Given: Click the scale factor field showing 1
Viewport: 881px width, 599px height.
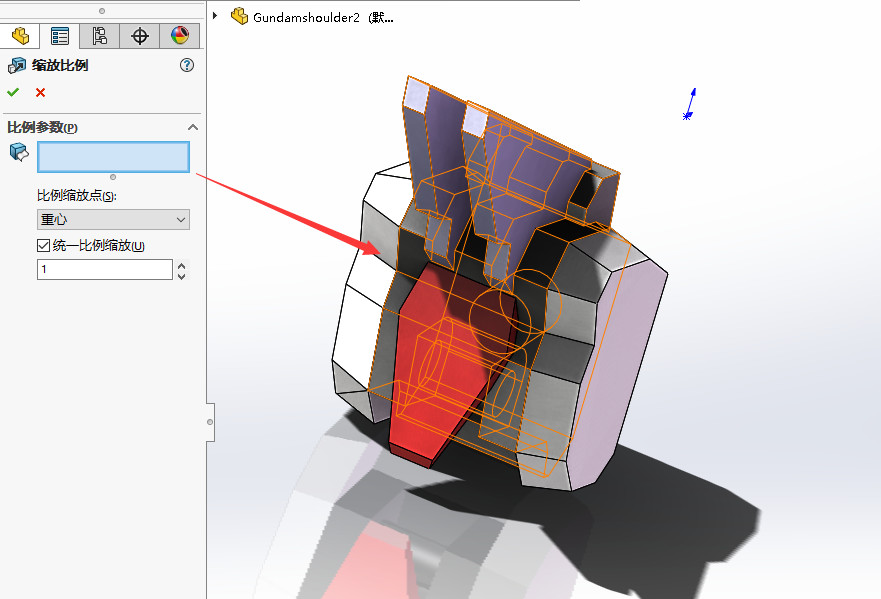Looking at the screenshot, I should 105,269.
